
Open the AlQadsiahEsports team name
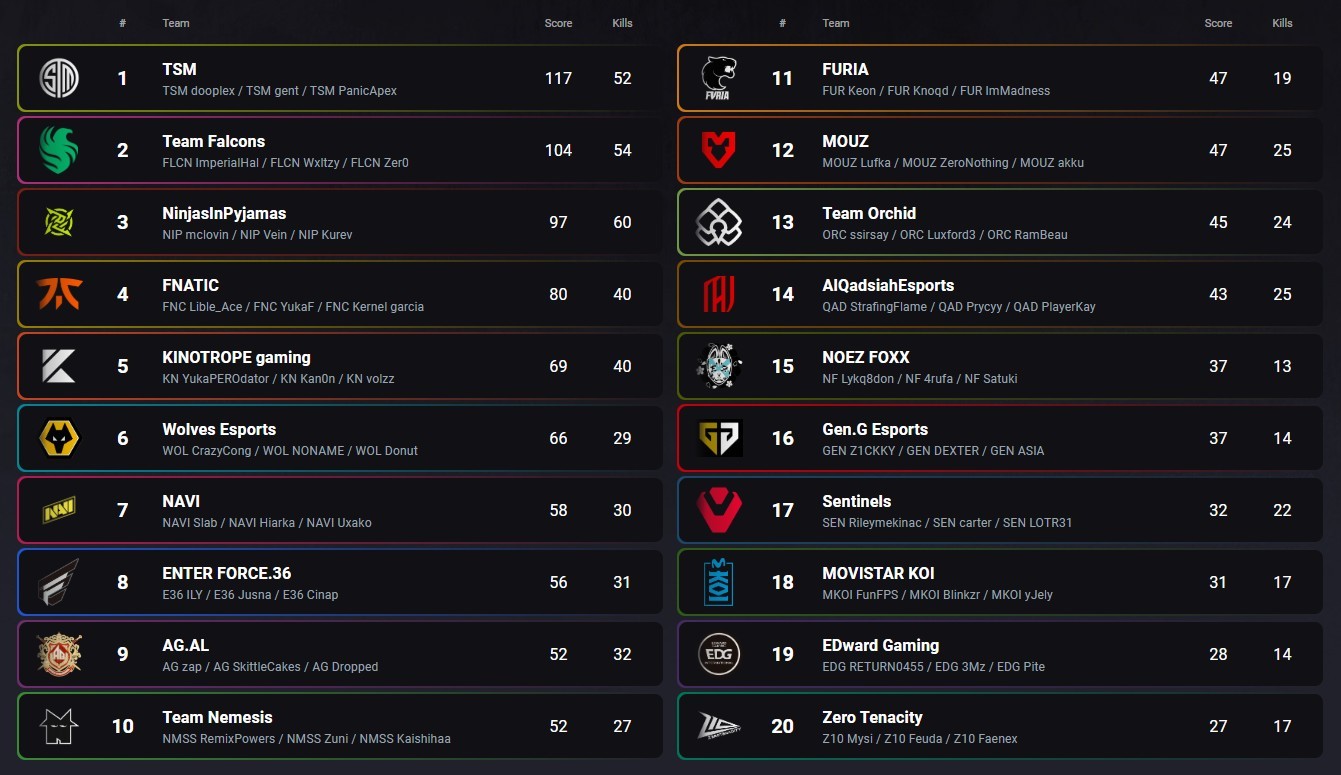(888, 285)
